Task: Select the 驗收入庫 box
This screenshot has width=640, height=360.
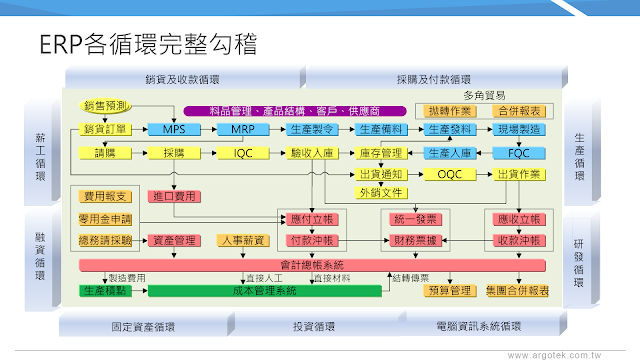Action: tap(312, 153)
